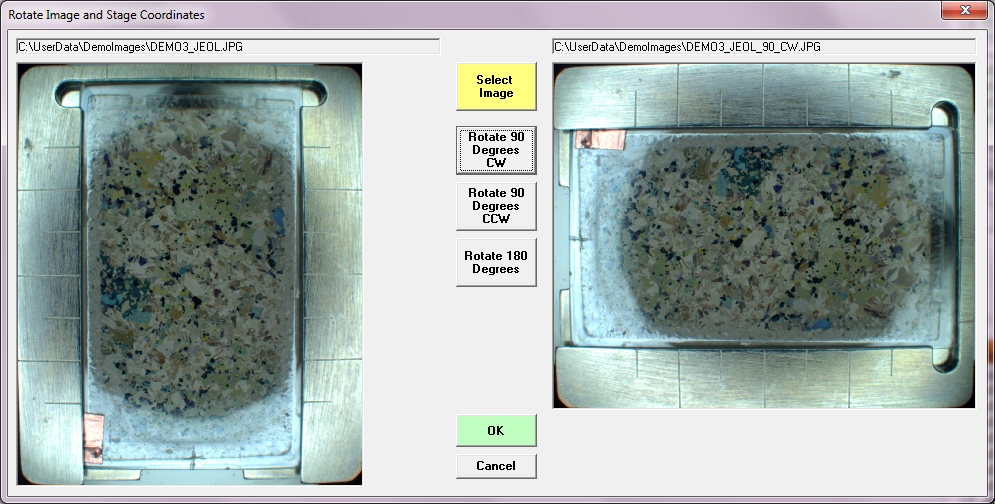Image resolution: width=995 pixels, height=504 pixels.
Task: Click center of the rotated landscape sample image
Action: click(763, 236)
